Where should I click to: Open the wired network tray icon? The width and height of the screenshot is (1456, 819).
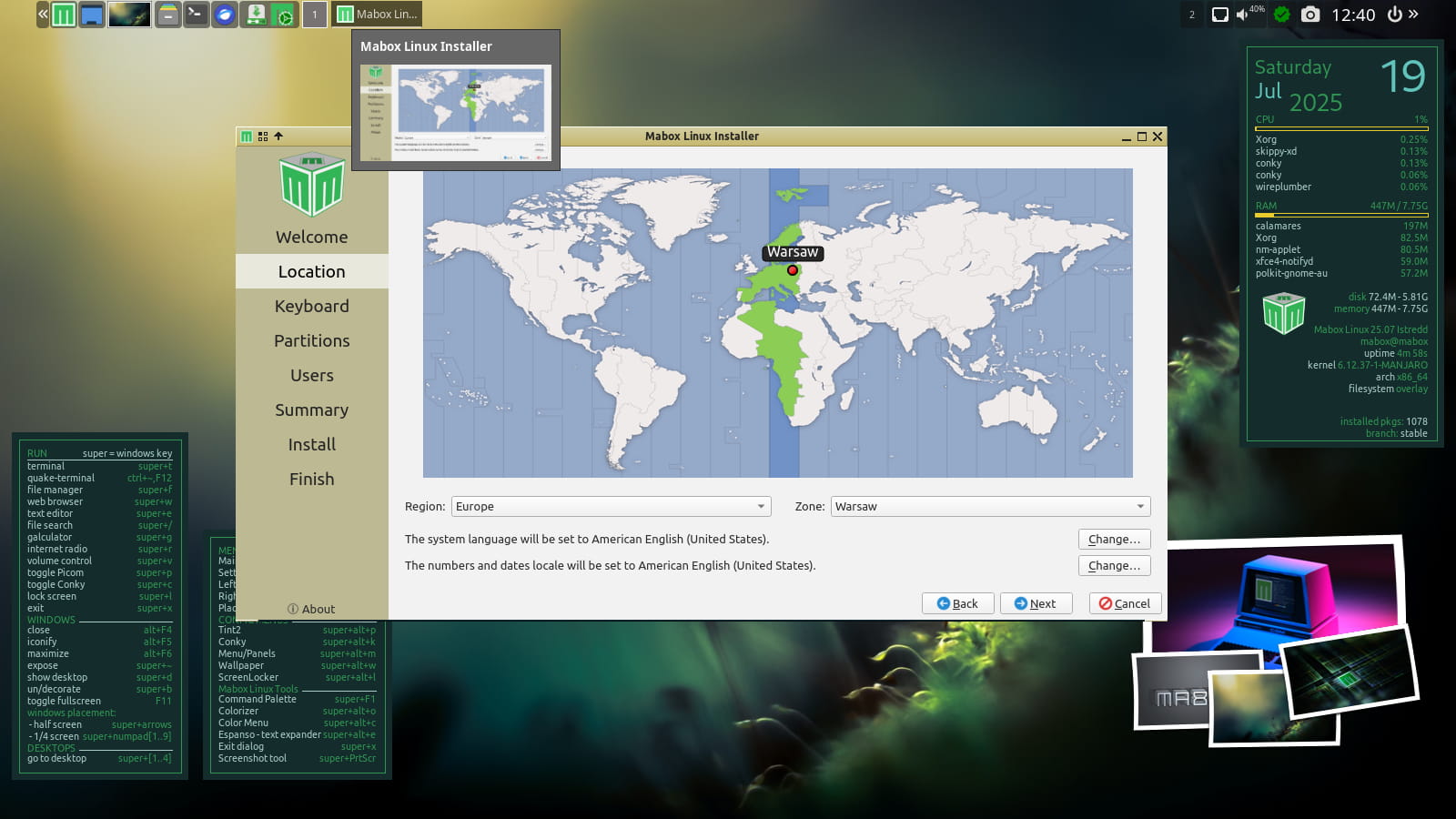click(1220, 15)
